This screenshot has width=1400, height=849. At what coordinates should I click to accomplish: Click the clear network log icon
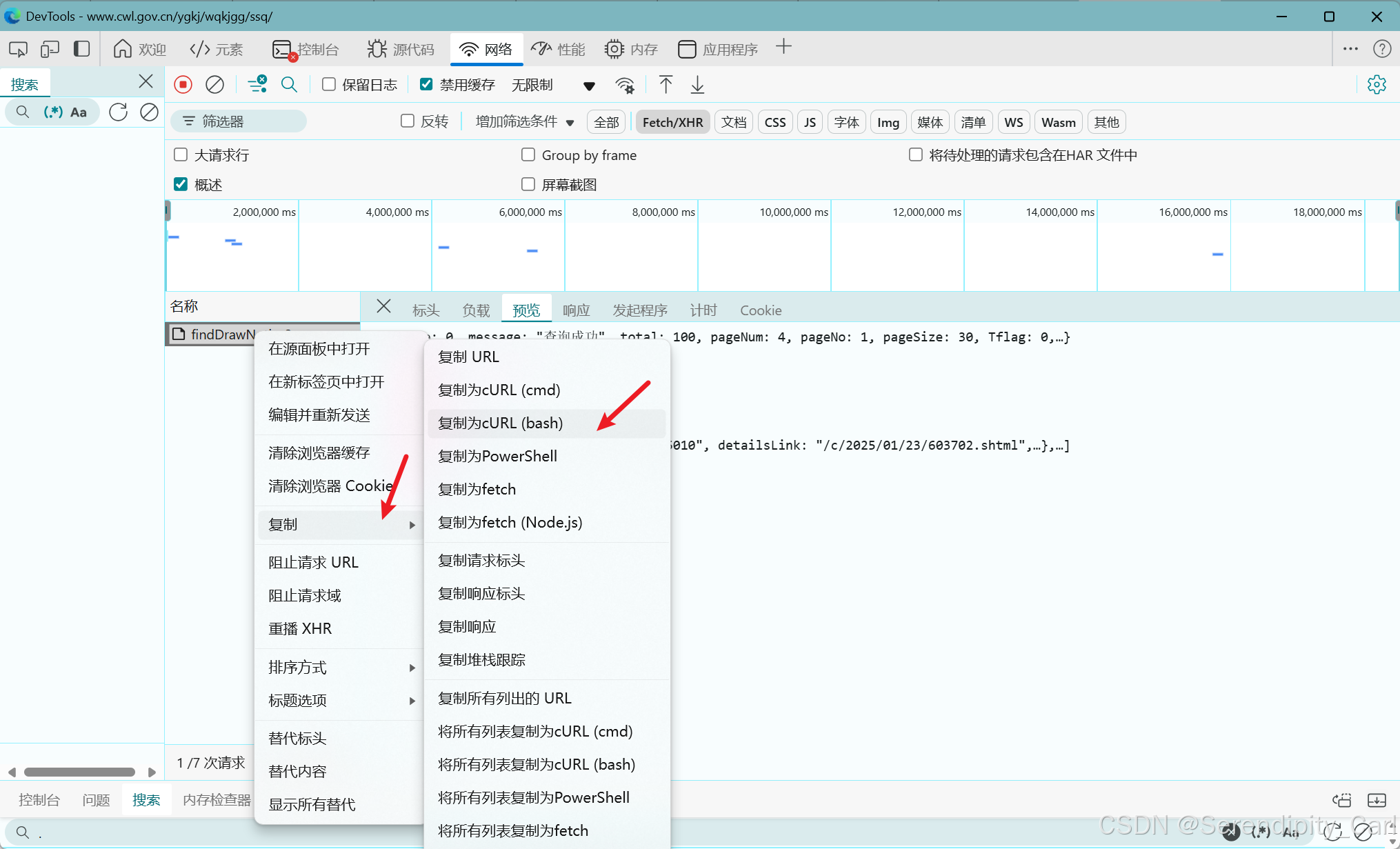click(214, 85)
